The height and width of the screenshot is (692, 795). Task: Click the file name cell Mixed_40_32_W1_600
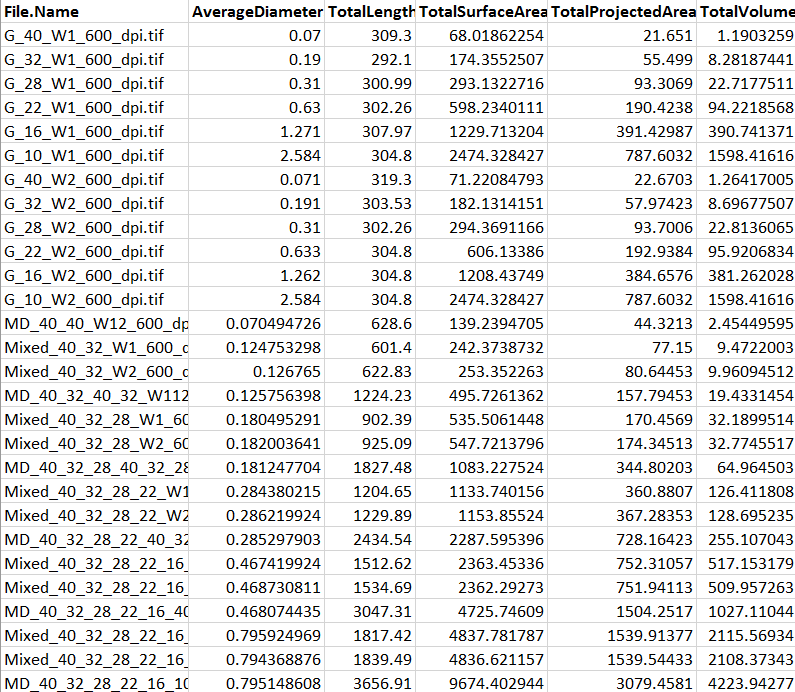click(94, 347)
